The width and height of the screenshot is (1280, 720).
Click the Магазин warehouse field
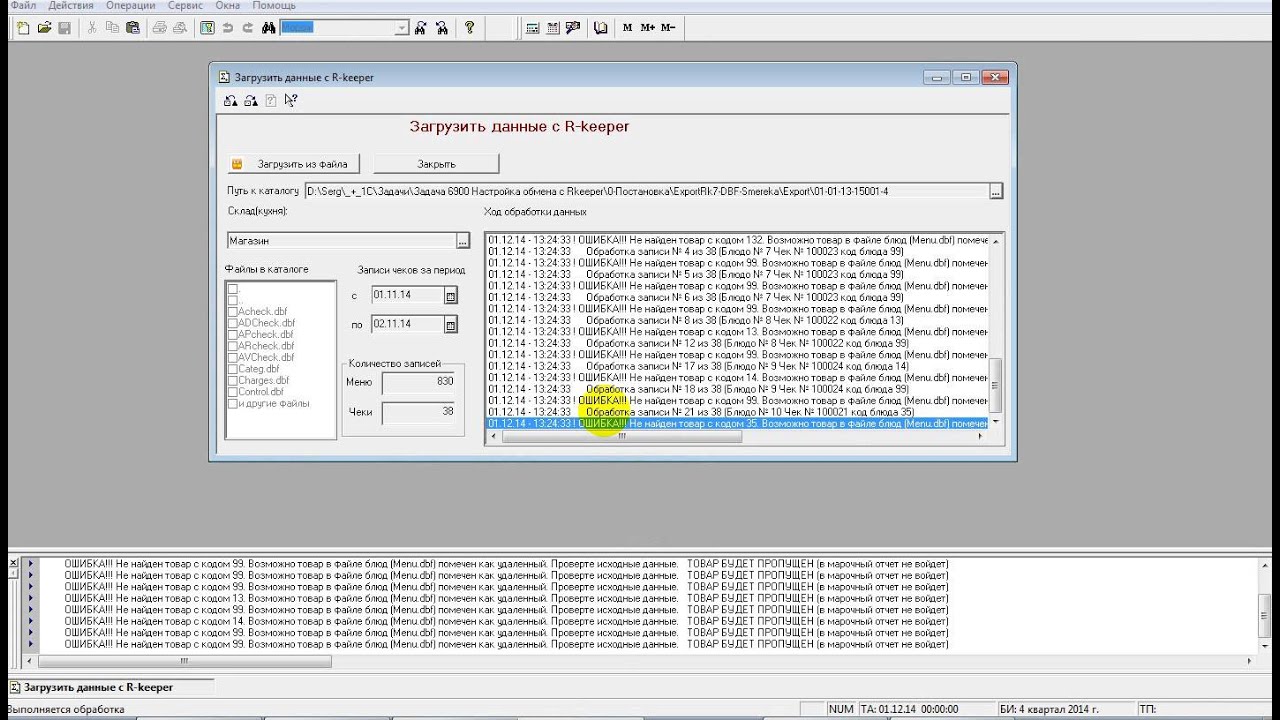(341, 241)
